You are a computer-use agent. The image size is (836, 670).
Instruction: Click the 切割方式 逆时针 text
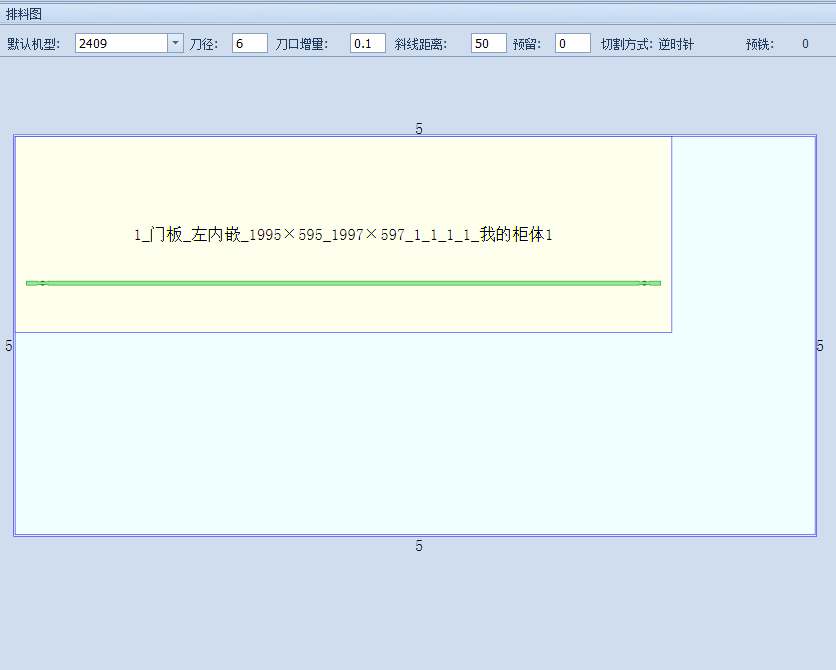pyautogui.click(x=647, y=44)
